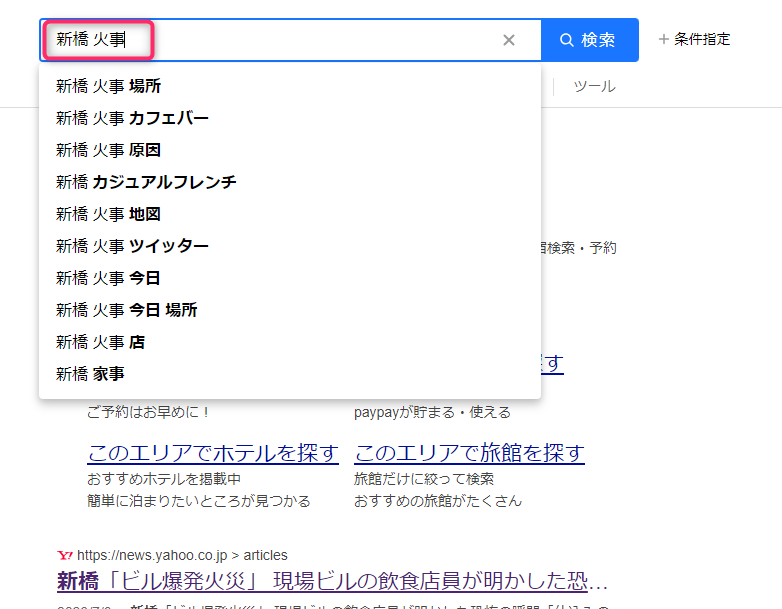Choose suggestion 新橋 火事 ツイッター

(x=132, y=246)
